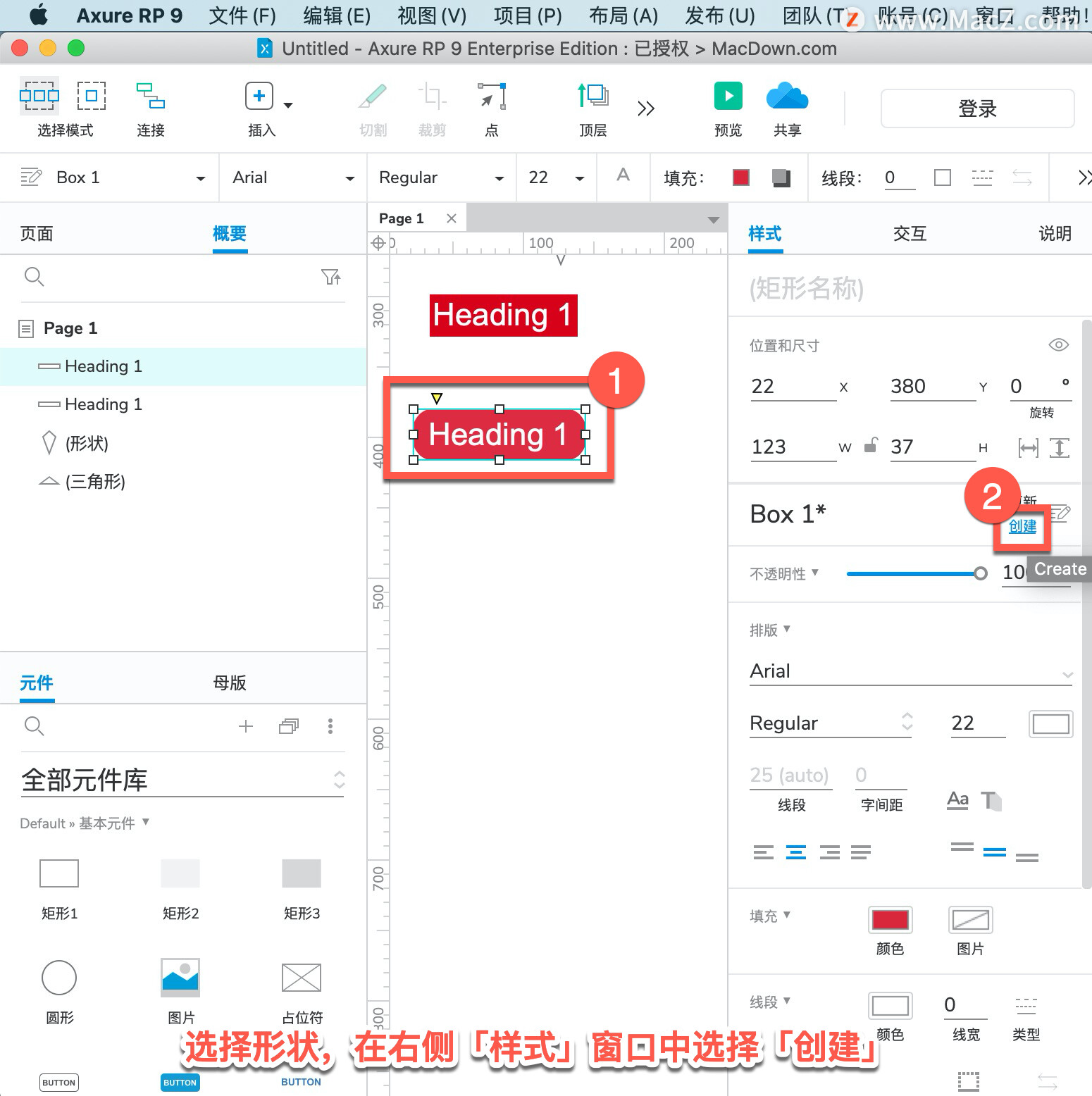
Task: Open the Arial font dropdown in style panel
Action: (912, 671)
